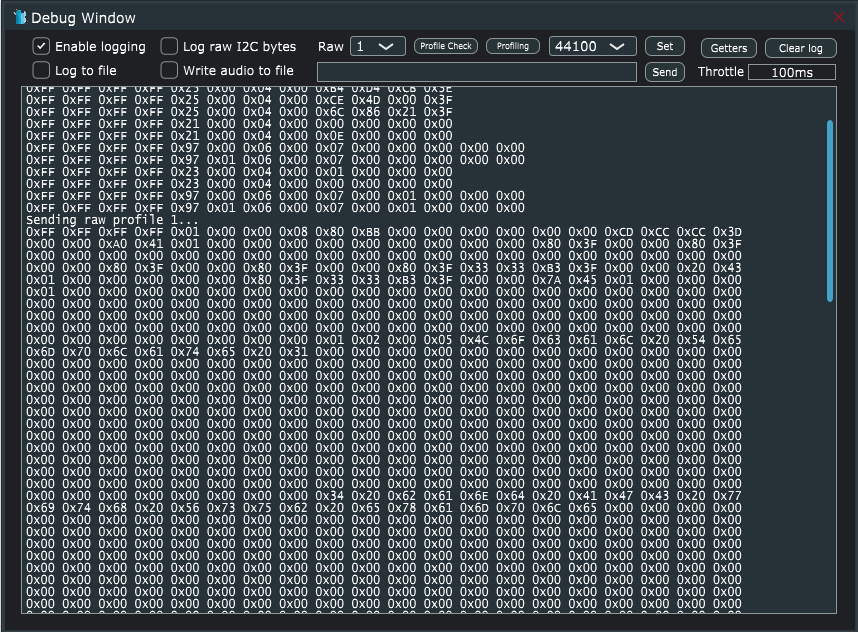Enable the Log to file checkbox
The width and height of the screenshot is (858, 632).
[41, 70]
